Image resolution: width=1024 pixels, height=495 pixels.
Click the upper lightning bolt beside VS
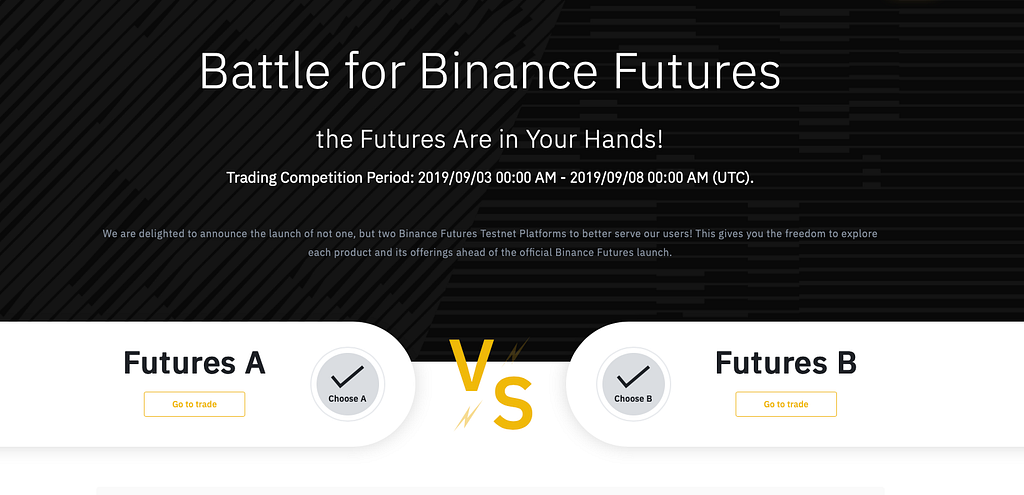[515, 351]
